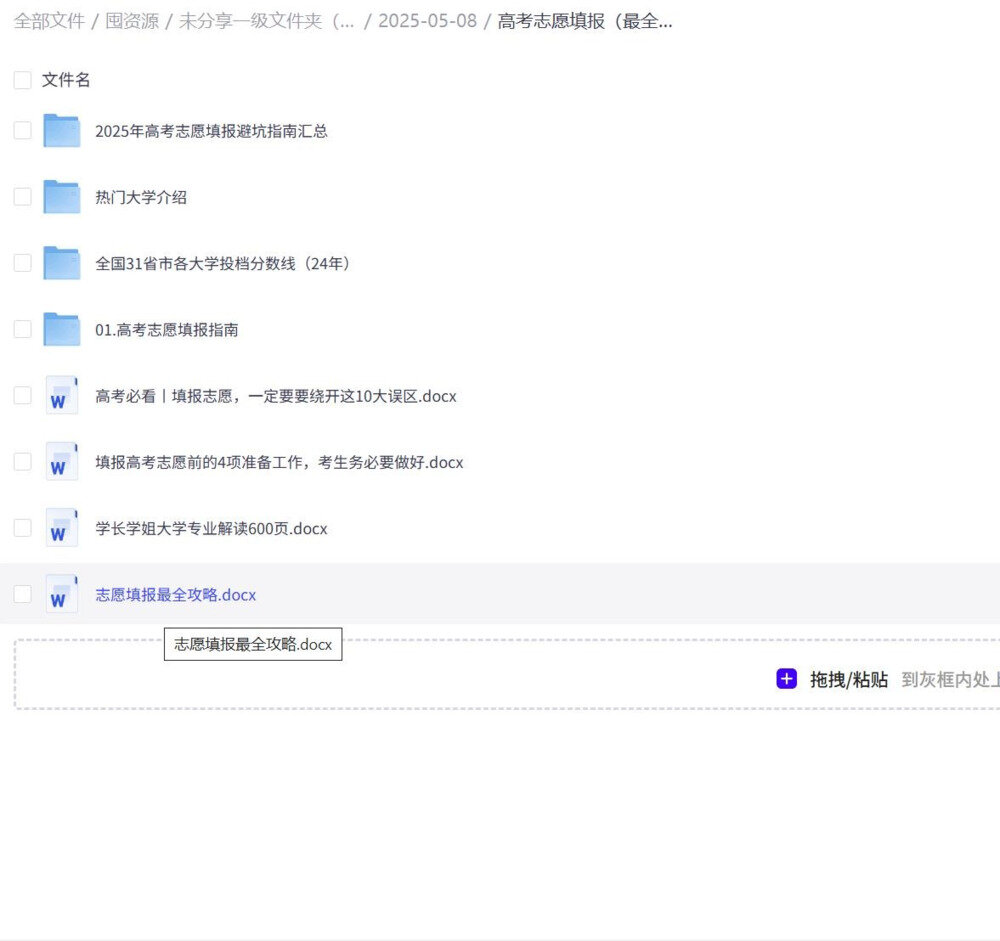Check the select-all box next to 文件名

pos(21,79)
